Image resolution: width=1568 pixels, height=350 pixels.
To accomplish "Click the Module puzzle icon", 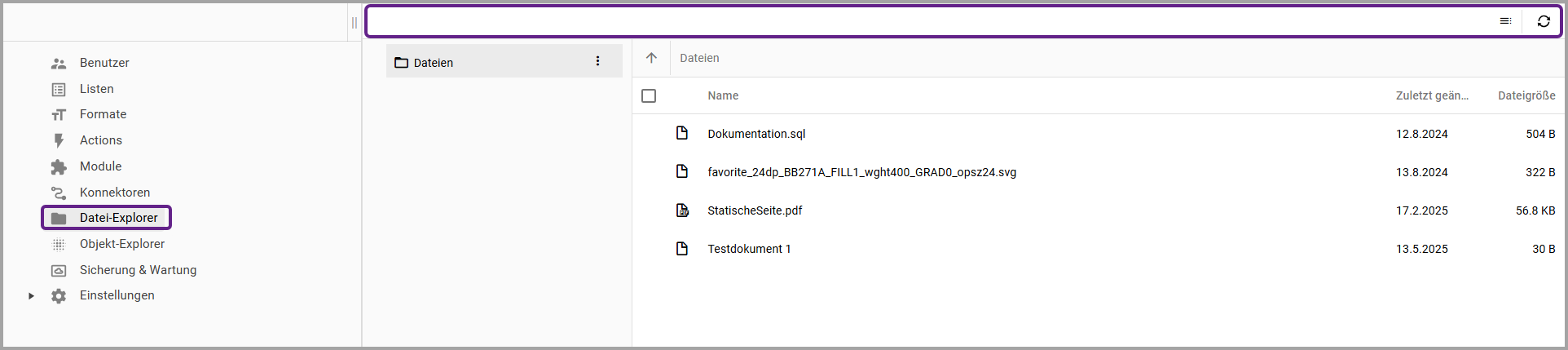I will click(x=59, y=166).
